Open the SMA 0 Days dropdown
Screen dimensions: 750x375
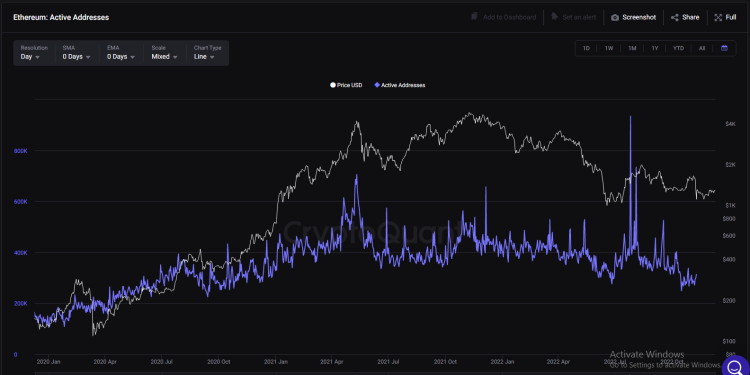[76, 53]
